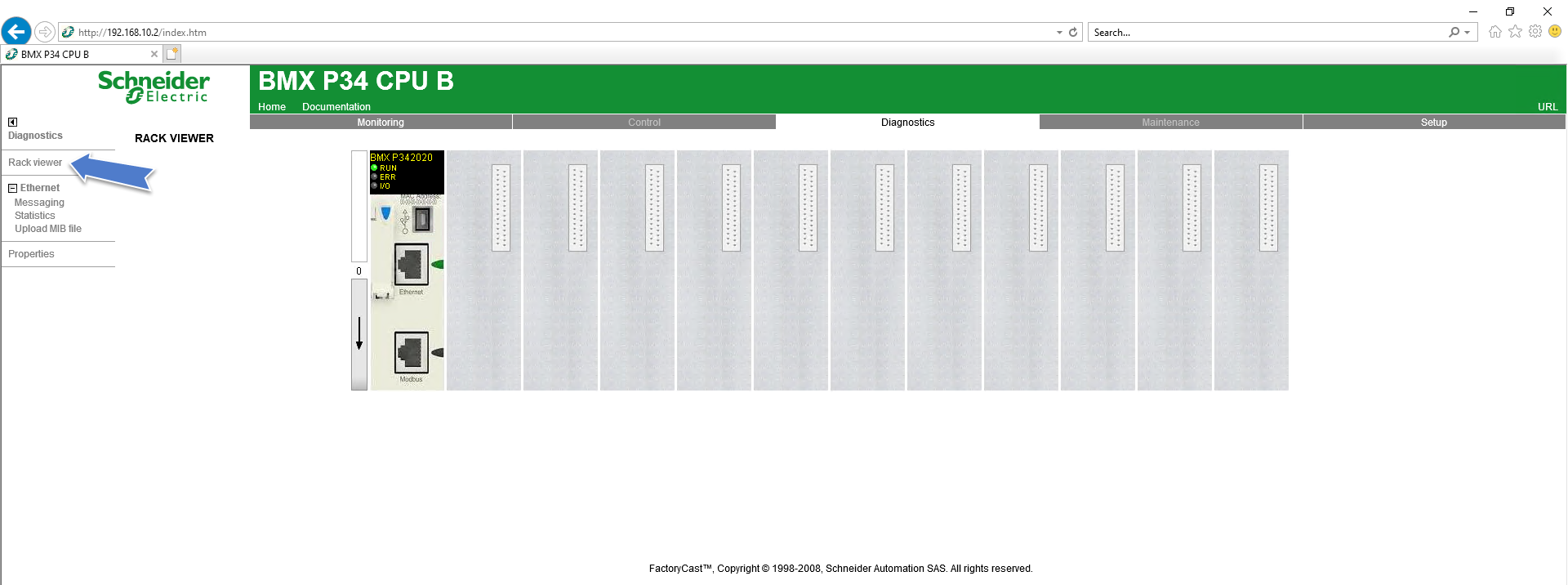Click the BMX P342020 module label

[402, 158]
